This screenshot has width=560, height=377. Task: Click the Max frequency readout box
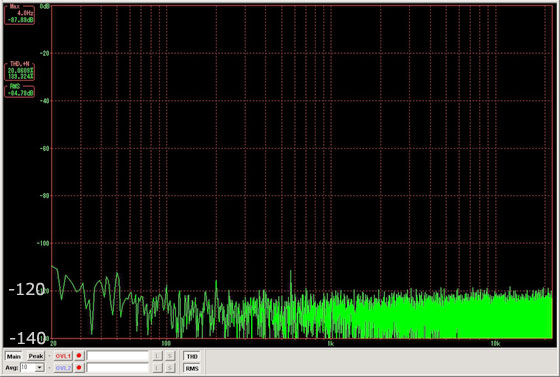click(x=20, y=15)
